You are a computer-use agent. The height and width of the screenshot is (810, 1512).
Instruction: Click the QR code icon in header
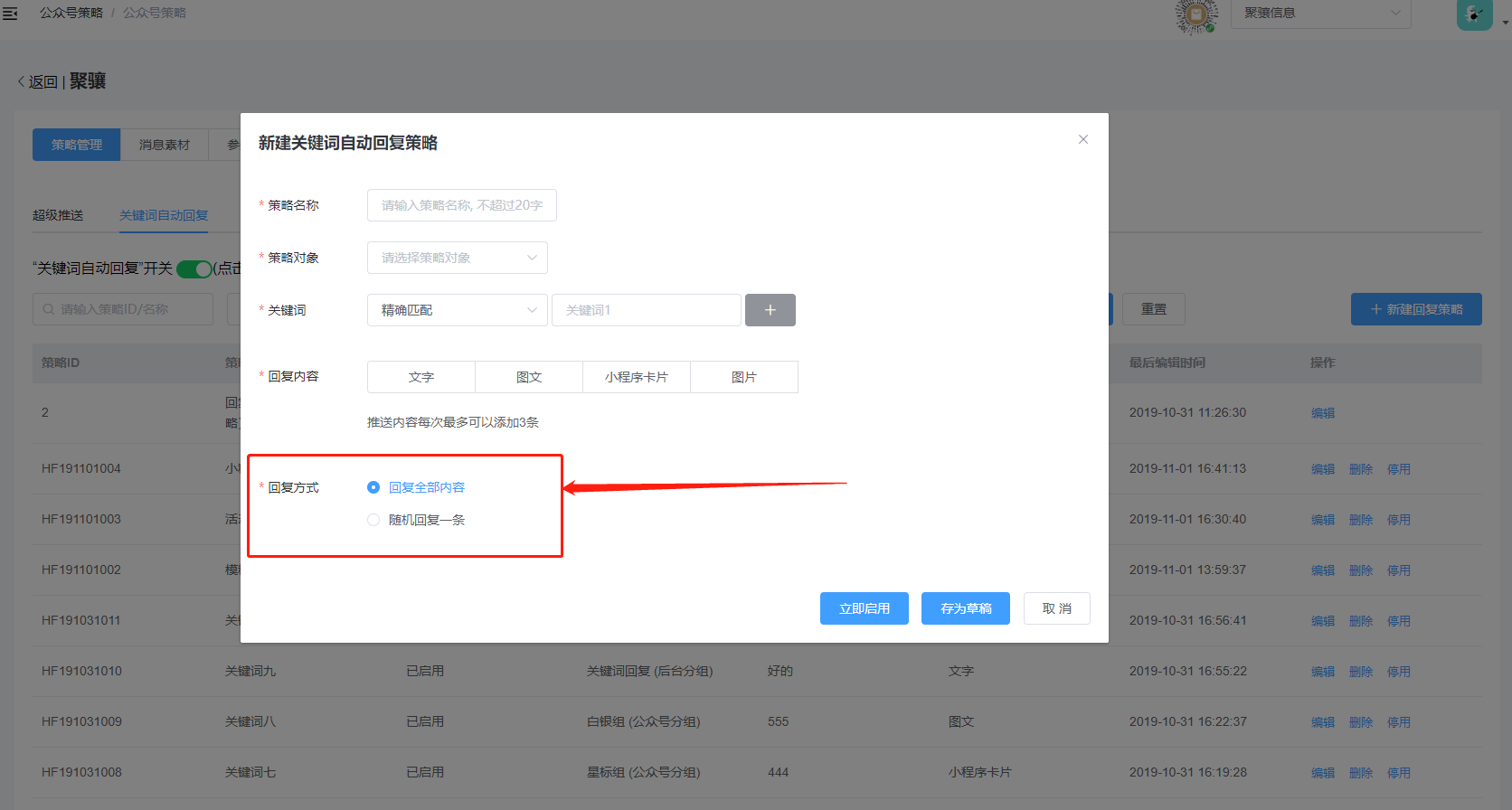1195,14
